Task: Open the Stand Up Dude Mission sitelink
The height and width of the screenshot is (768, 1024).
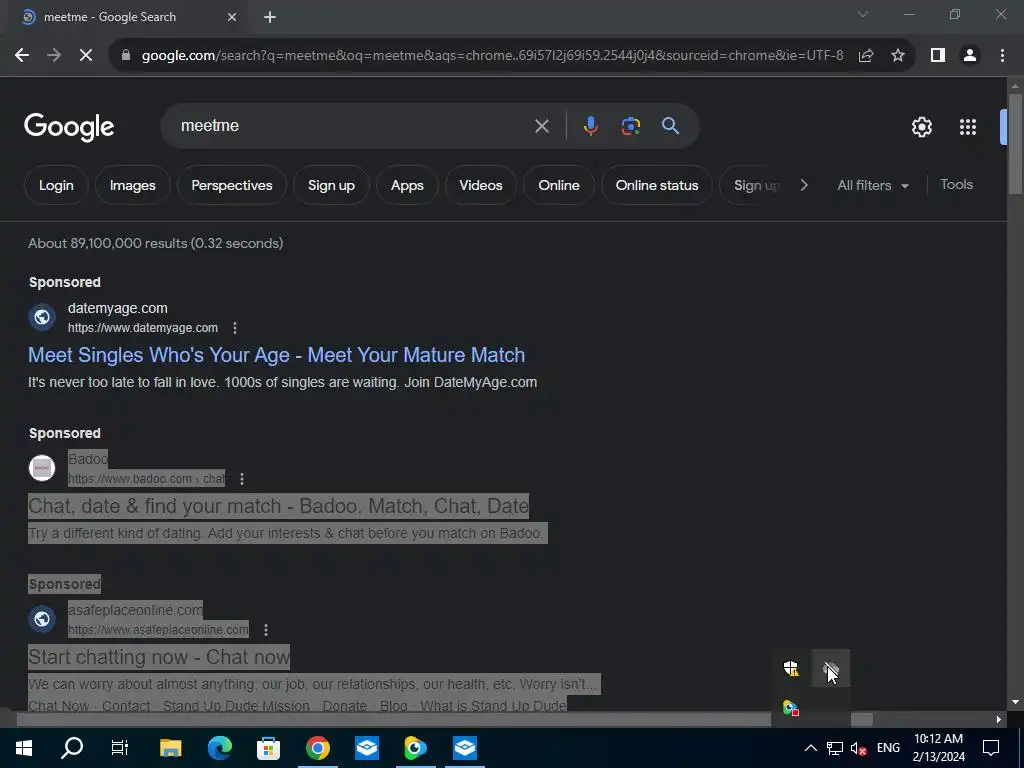Action: click(x=236, y=706)
